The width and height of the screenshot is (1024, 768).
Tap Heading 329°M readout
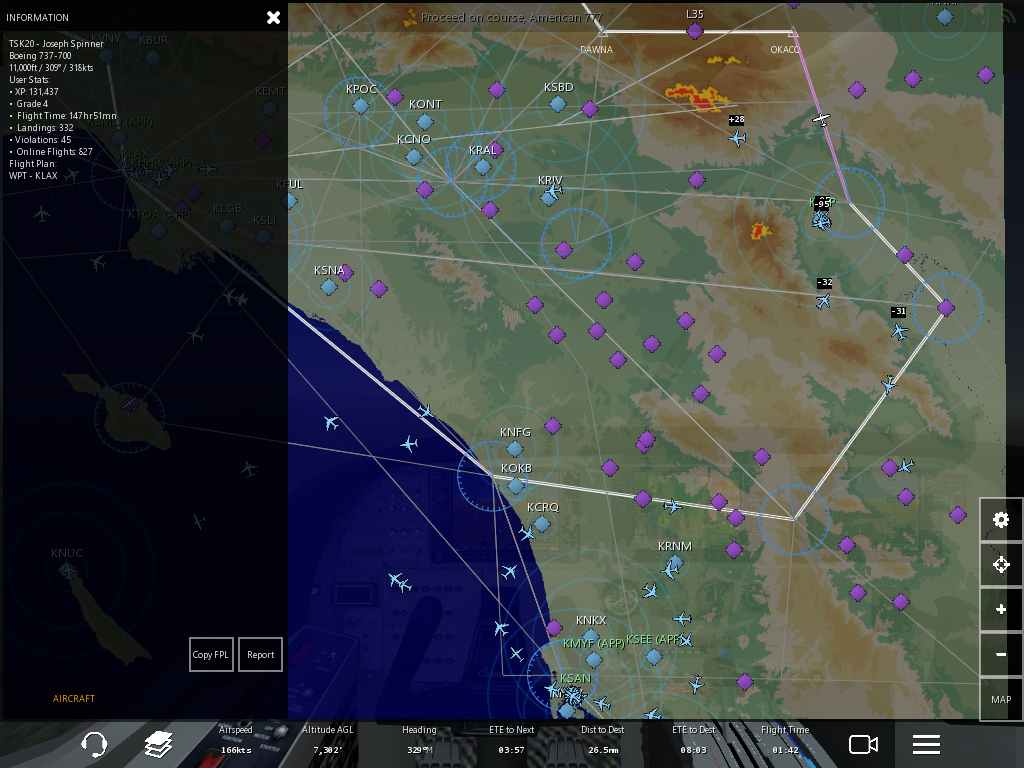coord(419,740)
